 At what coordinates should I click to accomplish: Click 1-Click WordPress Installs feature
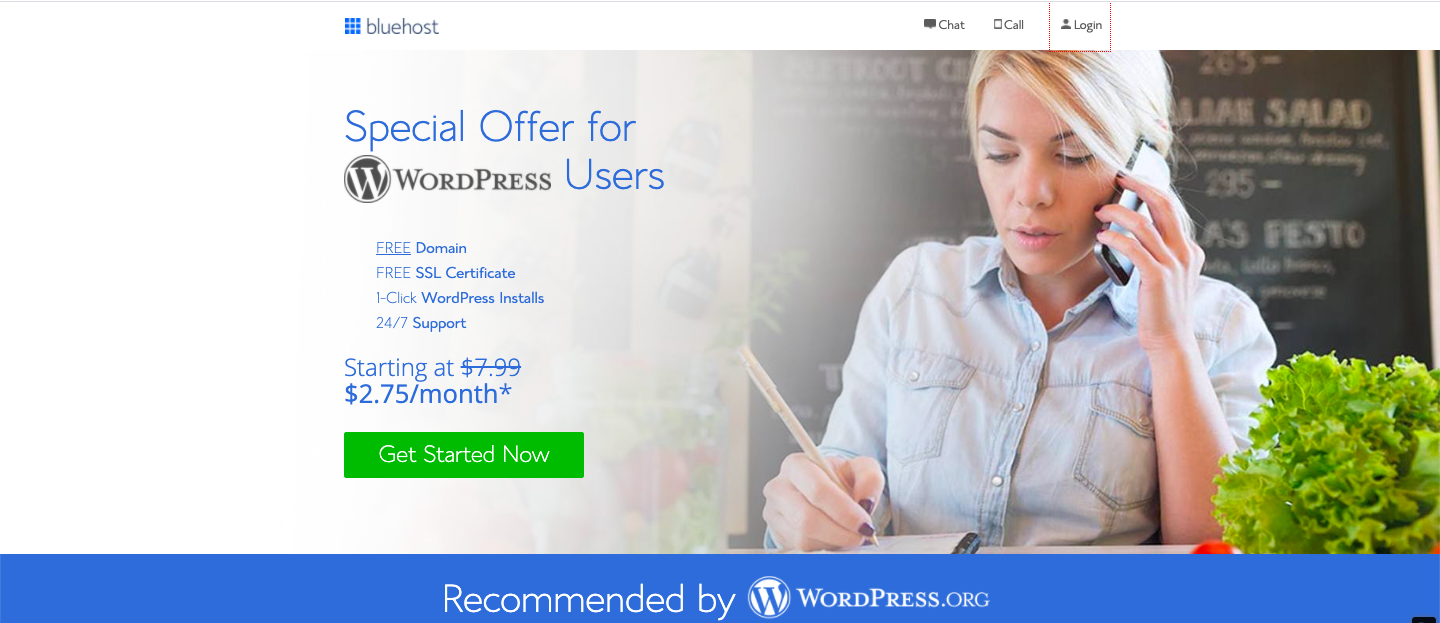460,298
